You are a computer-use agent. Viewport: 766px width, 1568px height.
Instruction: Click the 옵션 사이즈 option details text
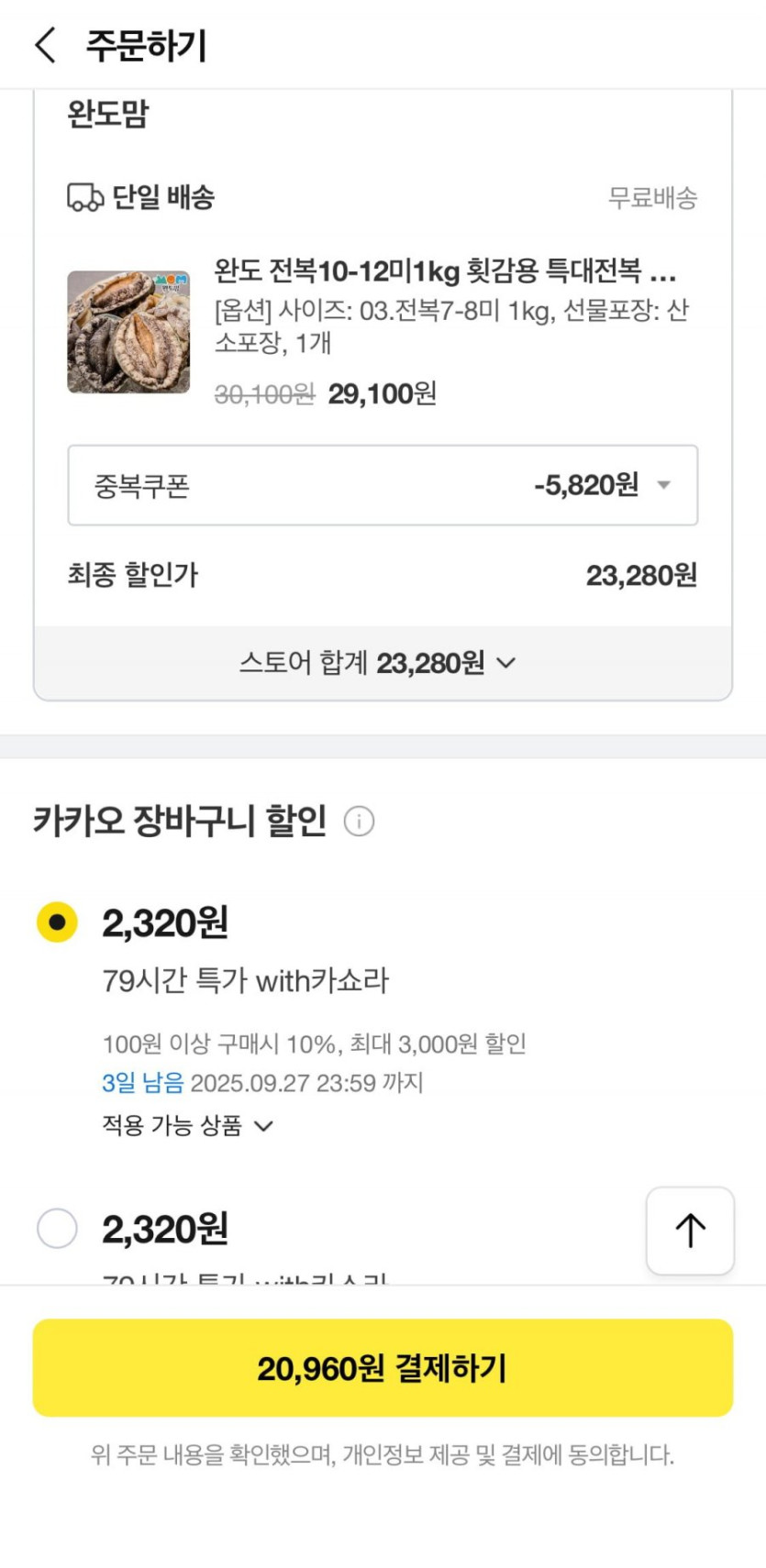450,326
